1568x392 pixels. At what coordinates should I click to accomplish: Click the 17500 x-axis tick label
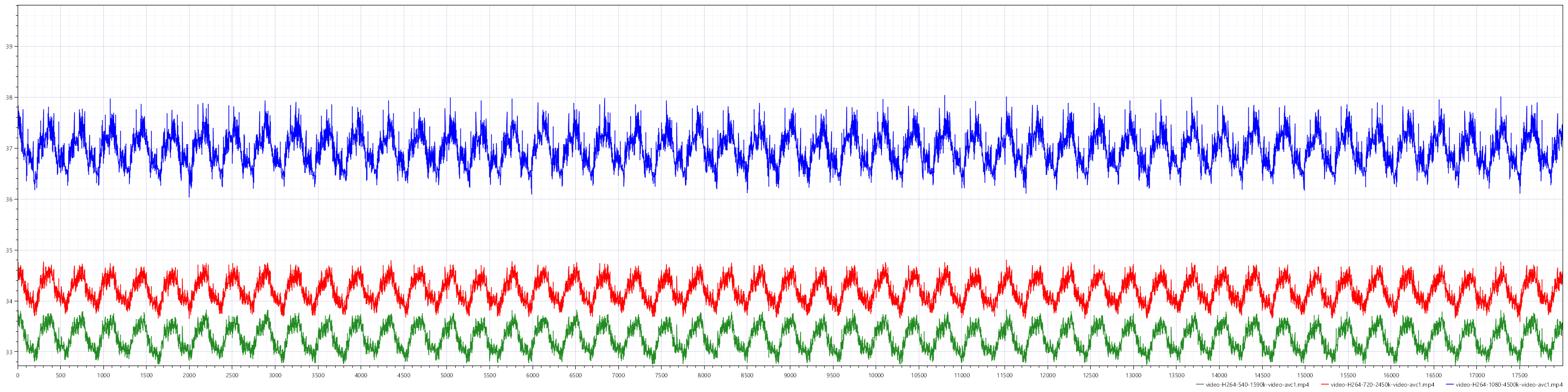[x=1520, y=375]
